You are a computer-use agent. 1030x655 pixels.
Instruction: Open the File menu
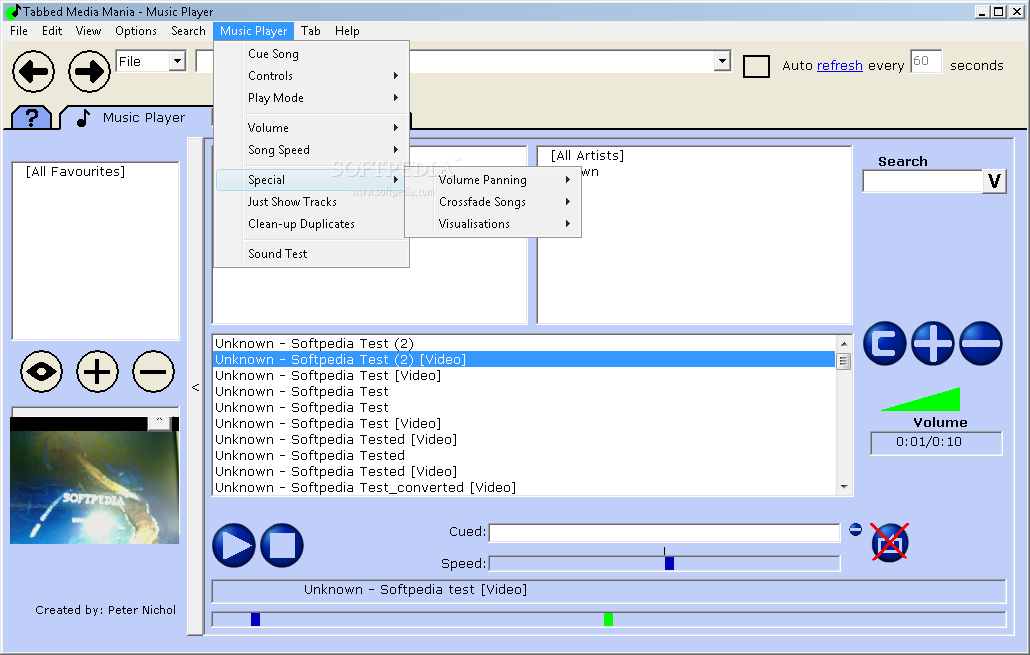click(19, 31)
